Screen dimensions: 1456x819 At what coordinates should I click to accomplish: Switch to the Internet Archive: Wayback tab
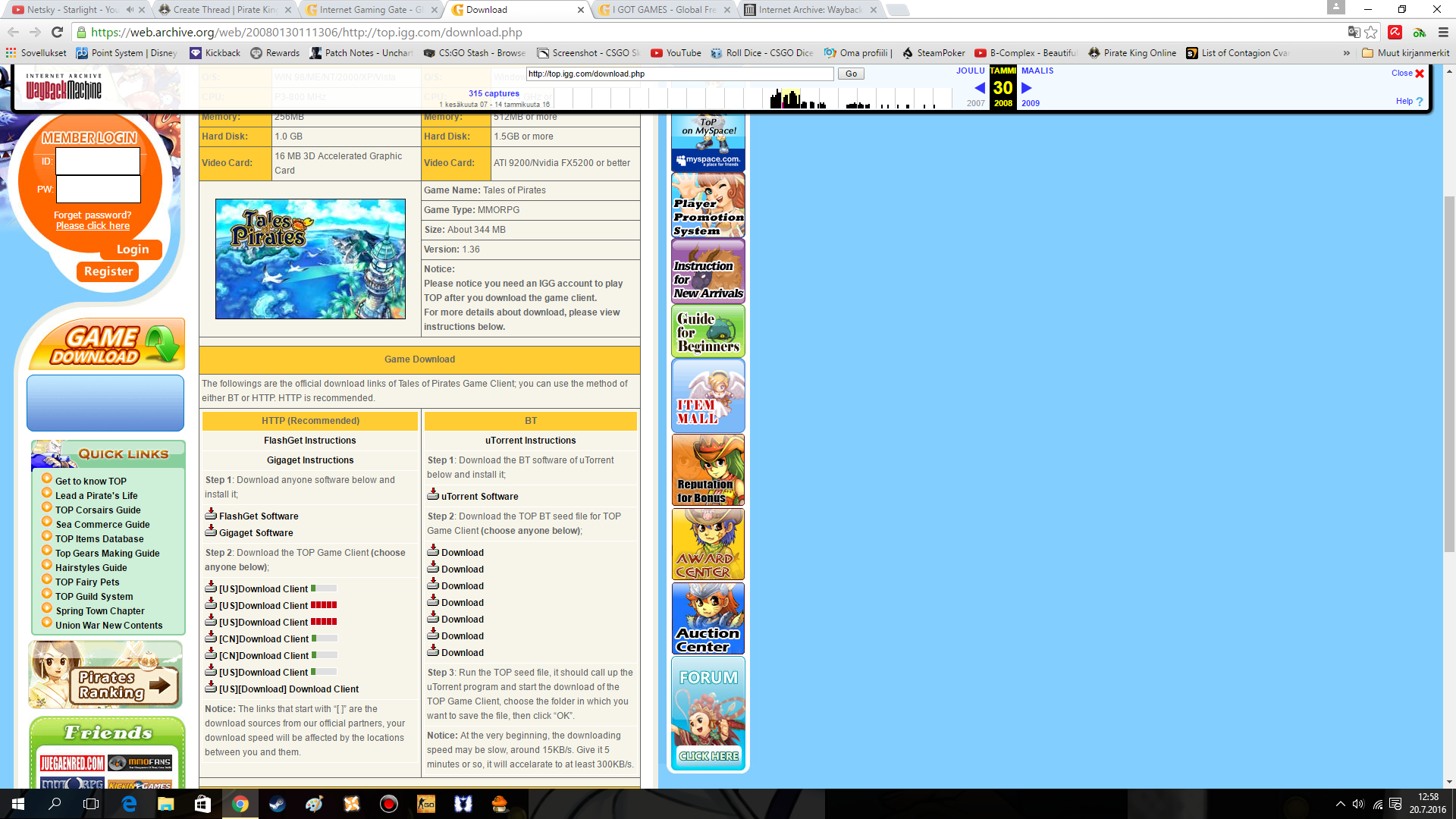810,10
